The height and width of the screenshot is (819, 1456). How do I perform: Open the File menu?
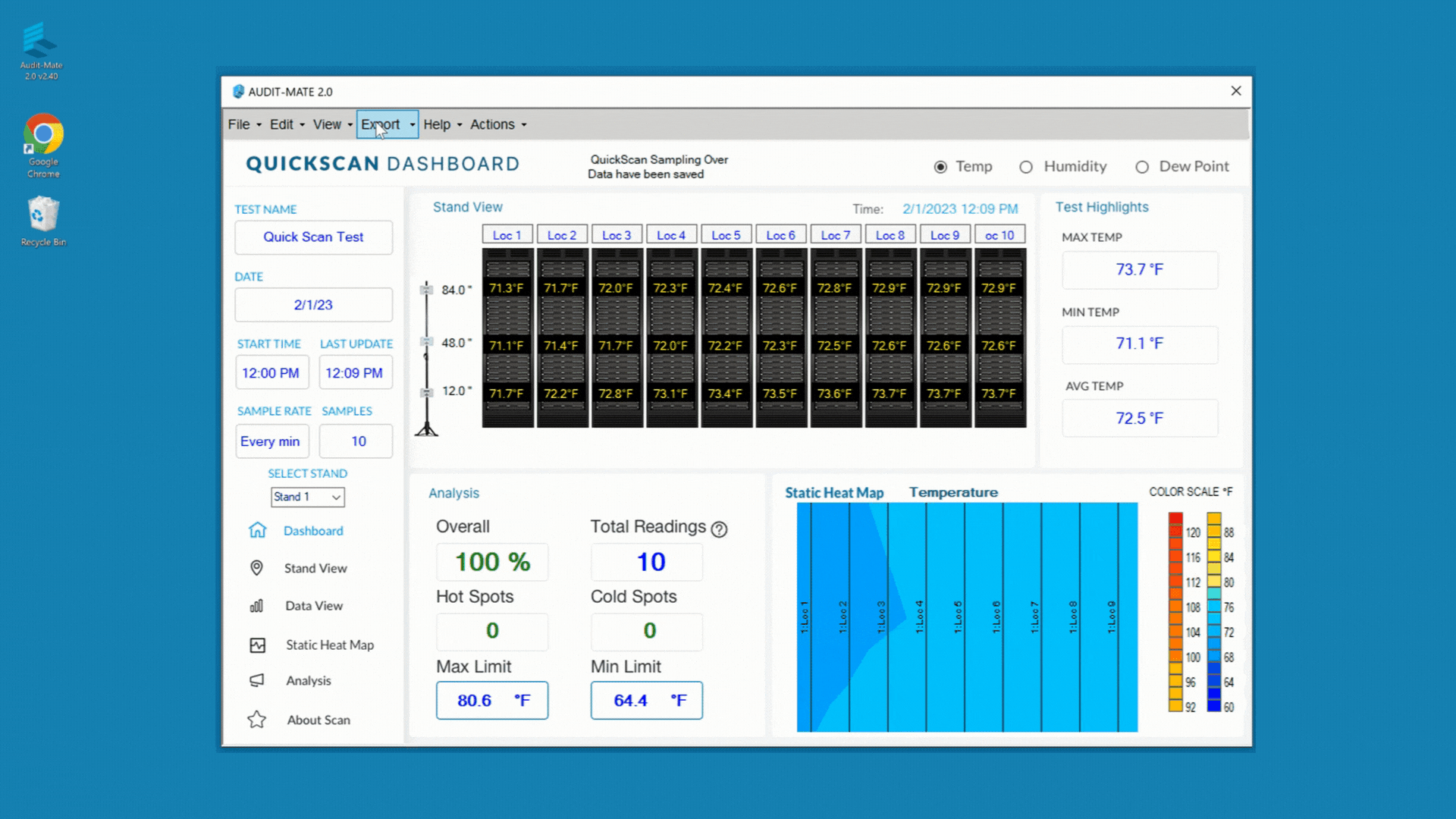pyautogui.click(x=239, y=124)
